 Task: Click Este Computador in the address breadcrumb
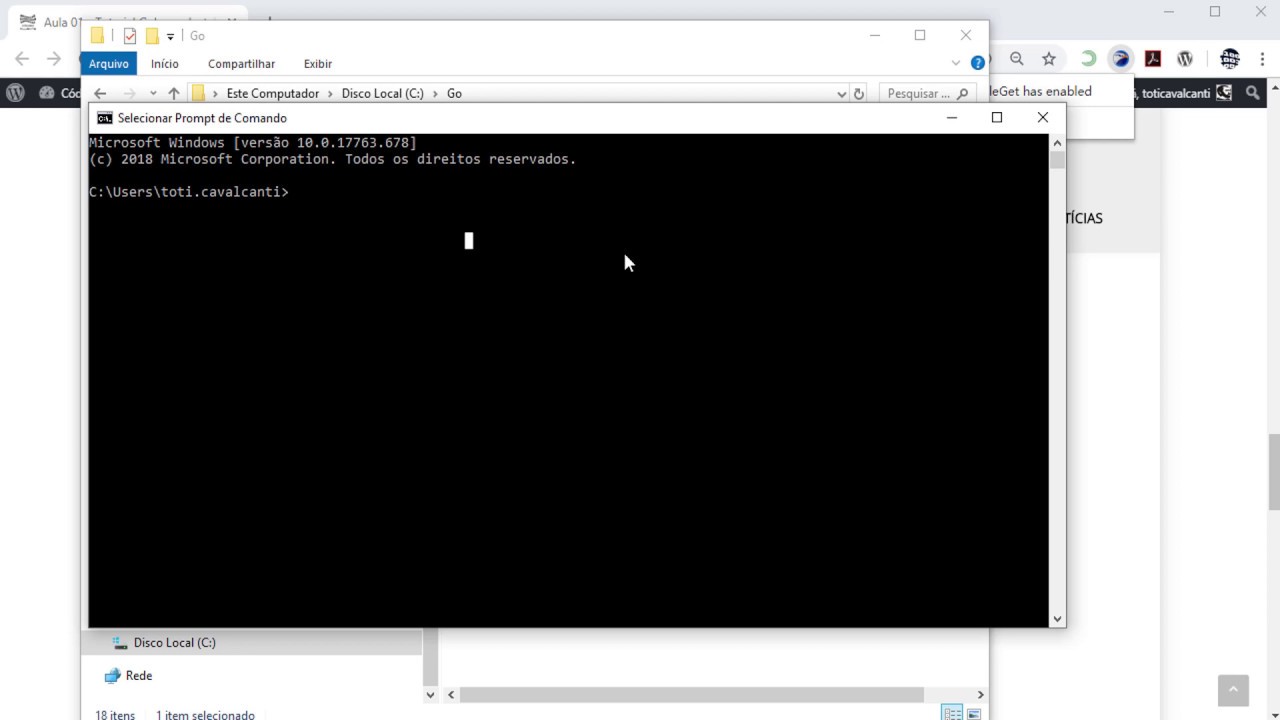(273, 93)
